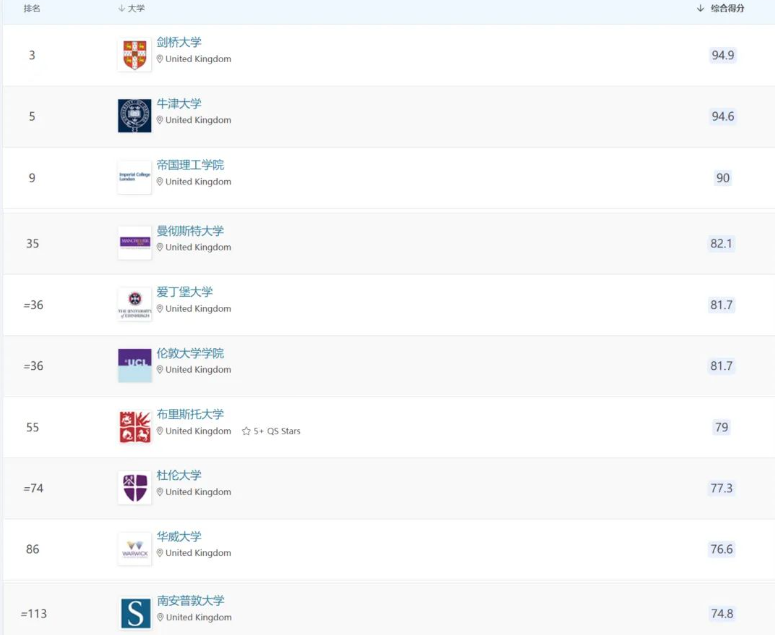This screenshot has width=775, height=635.
Task: Click rank 55 in Bristol row
Action: tap(33, 427)
